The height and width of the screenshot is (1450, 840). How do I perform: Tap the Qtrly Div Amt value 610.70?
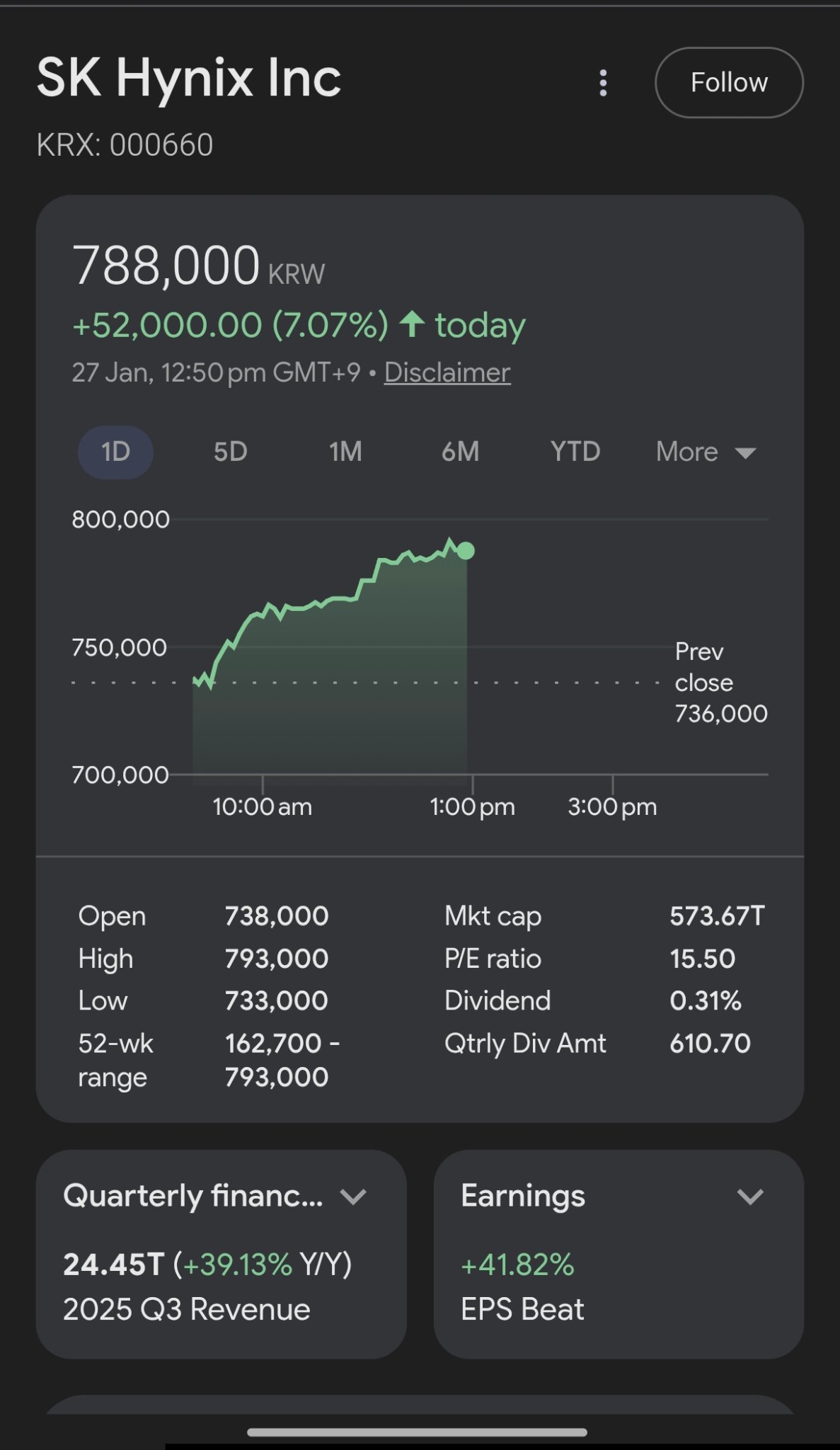coord(710,1044)
